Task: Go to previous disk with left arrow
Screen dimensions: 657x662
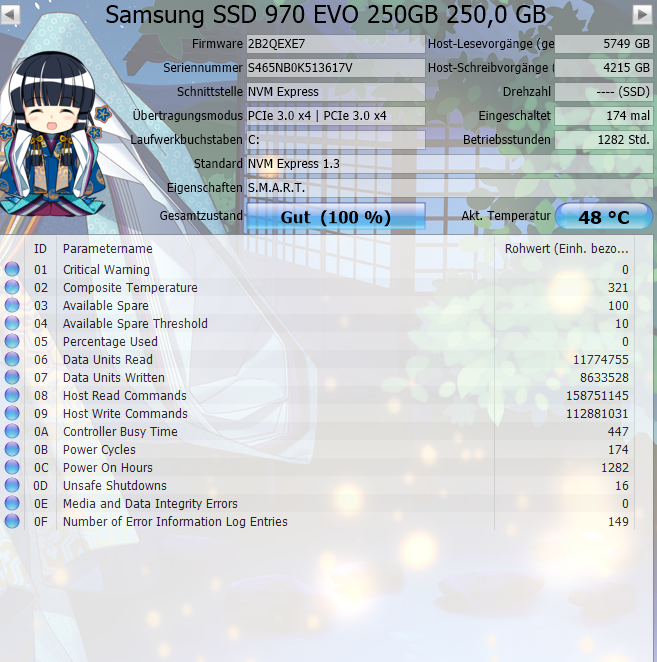Action: tap(10, 14)
